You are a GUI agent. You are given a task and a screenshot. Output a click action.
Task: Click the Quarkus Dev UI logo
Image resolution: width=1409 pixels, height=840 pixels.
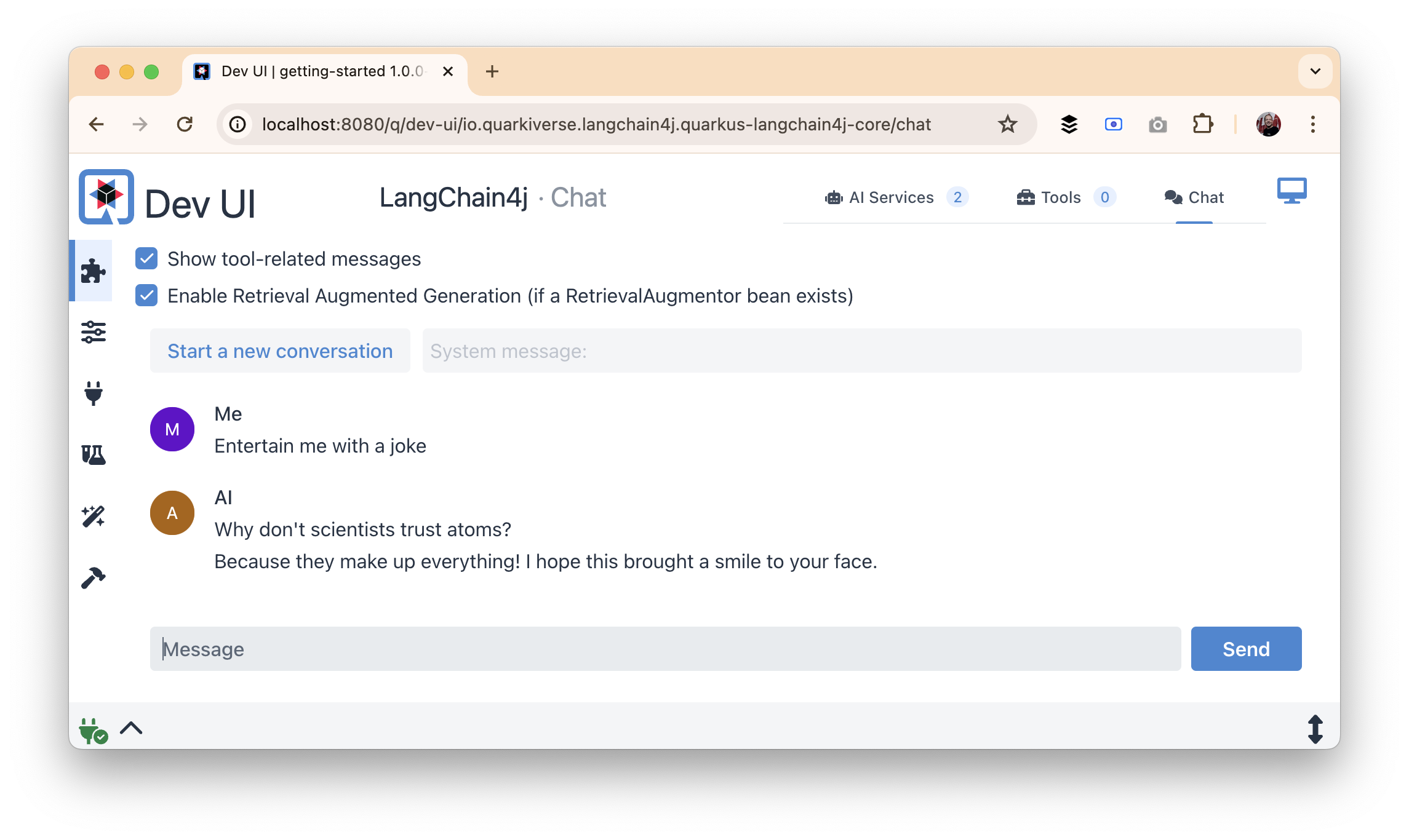tap(106, 197)
